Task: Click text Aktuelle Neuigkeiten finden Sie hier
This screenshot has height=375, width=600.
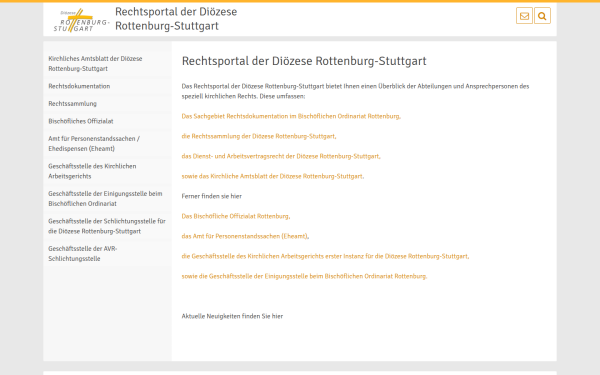Action: (232, 316)
